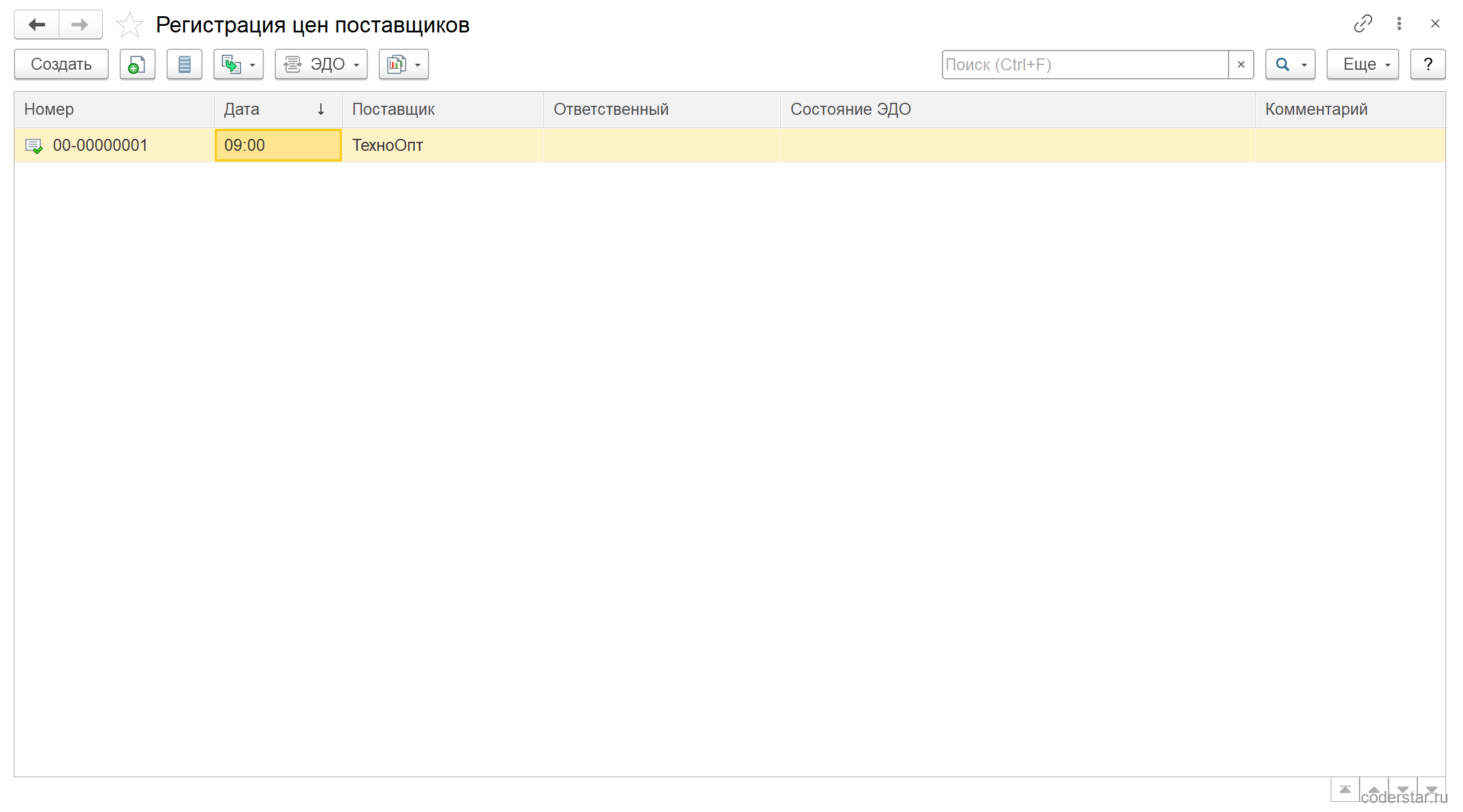Clear the search field with the X button
This screenshot has height=812, width=1463.
(1241, 64)
